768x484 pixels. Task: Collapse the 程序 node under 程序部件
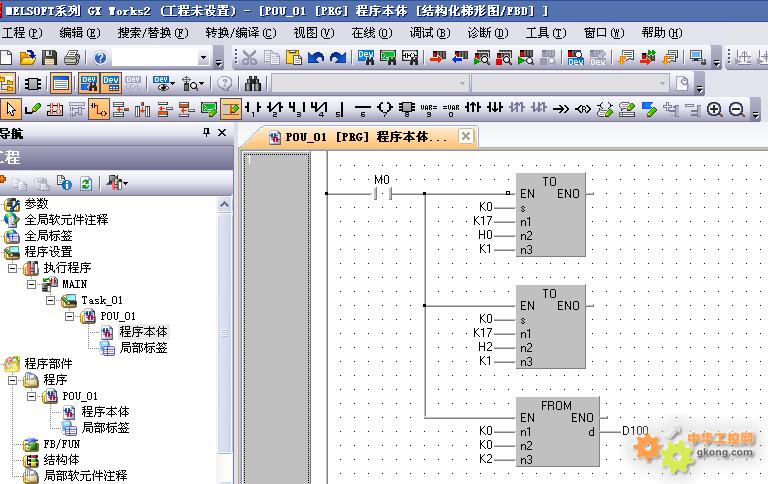[12, 380]
